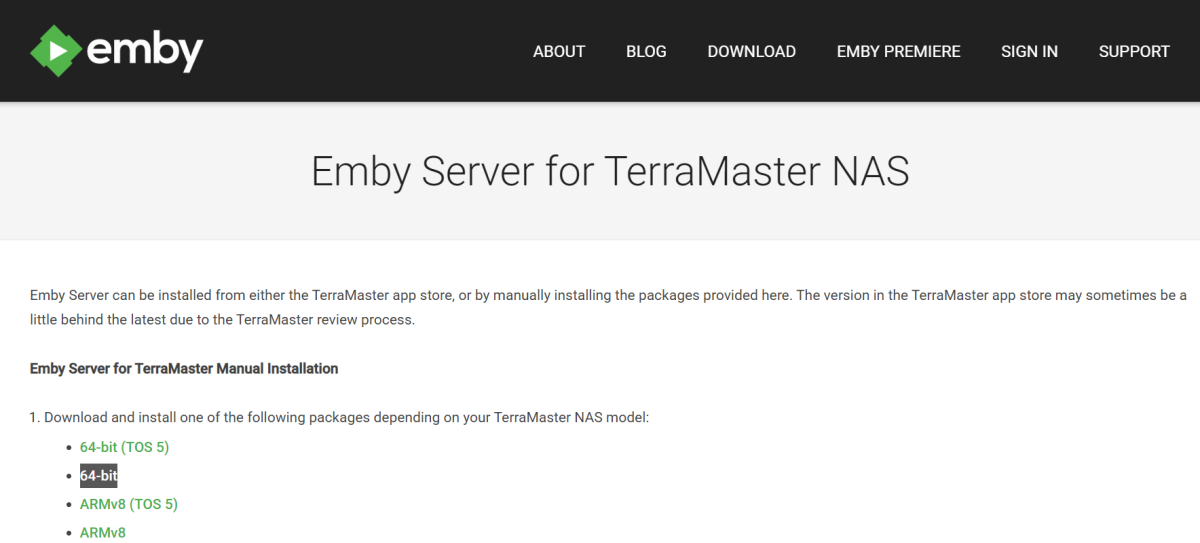Image resolution: width=1200 pixels, height=543 pixels.
Task: Click the intro paragraph about TerraMaster app store
Action: (x=608, y=308)
